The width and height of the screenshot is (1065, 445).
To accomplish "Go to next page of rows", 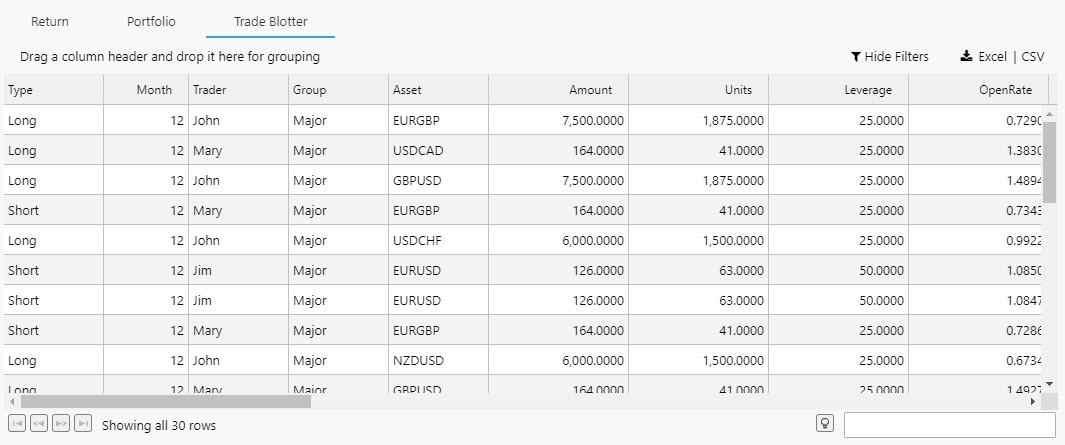I will click(62, 424).
